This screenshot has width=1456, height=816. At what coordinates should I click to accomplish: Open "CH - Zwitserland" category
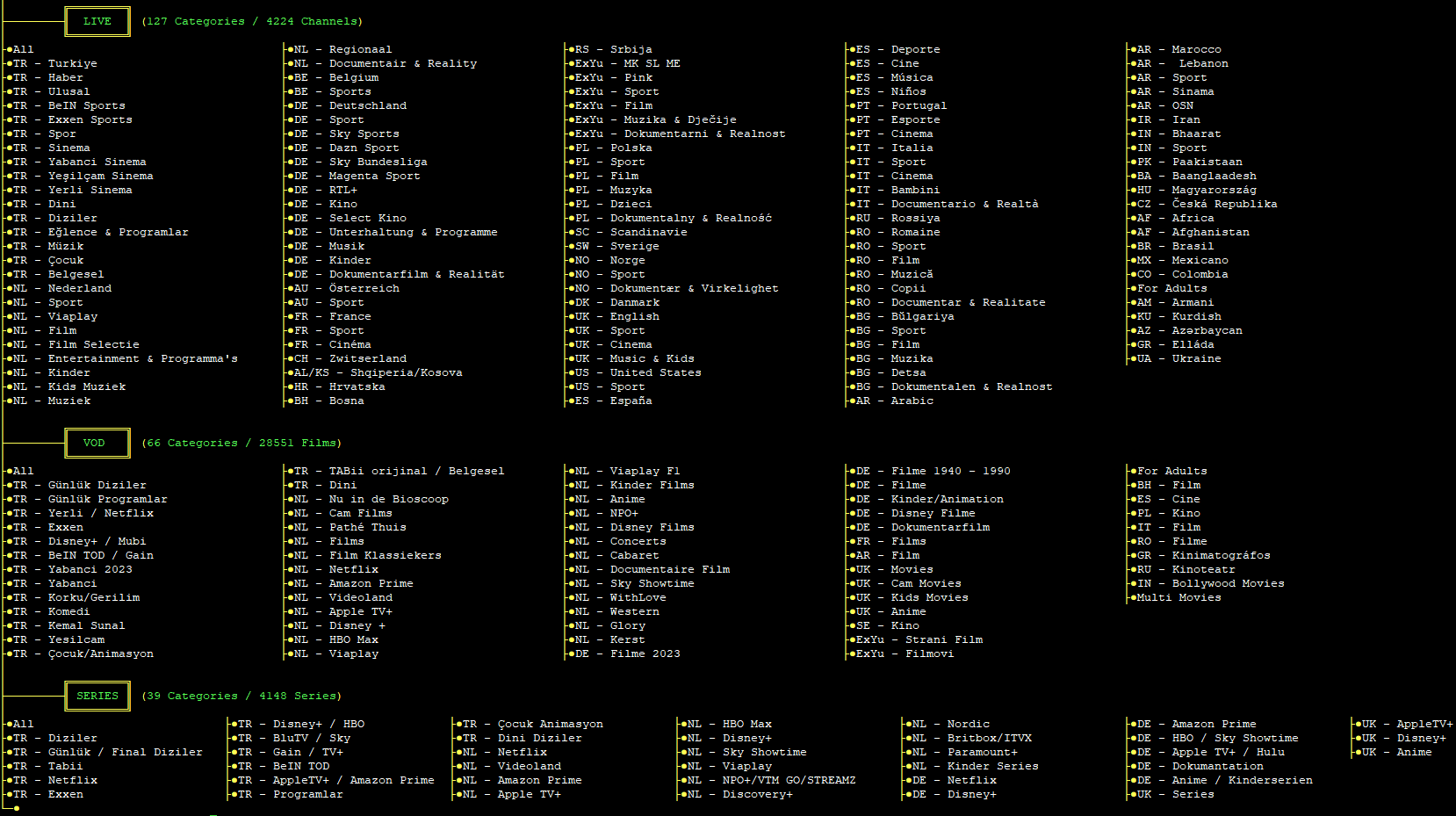350,358
